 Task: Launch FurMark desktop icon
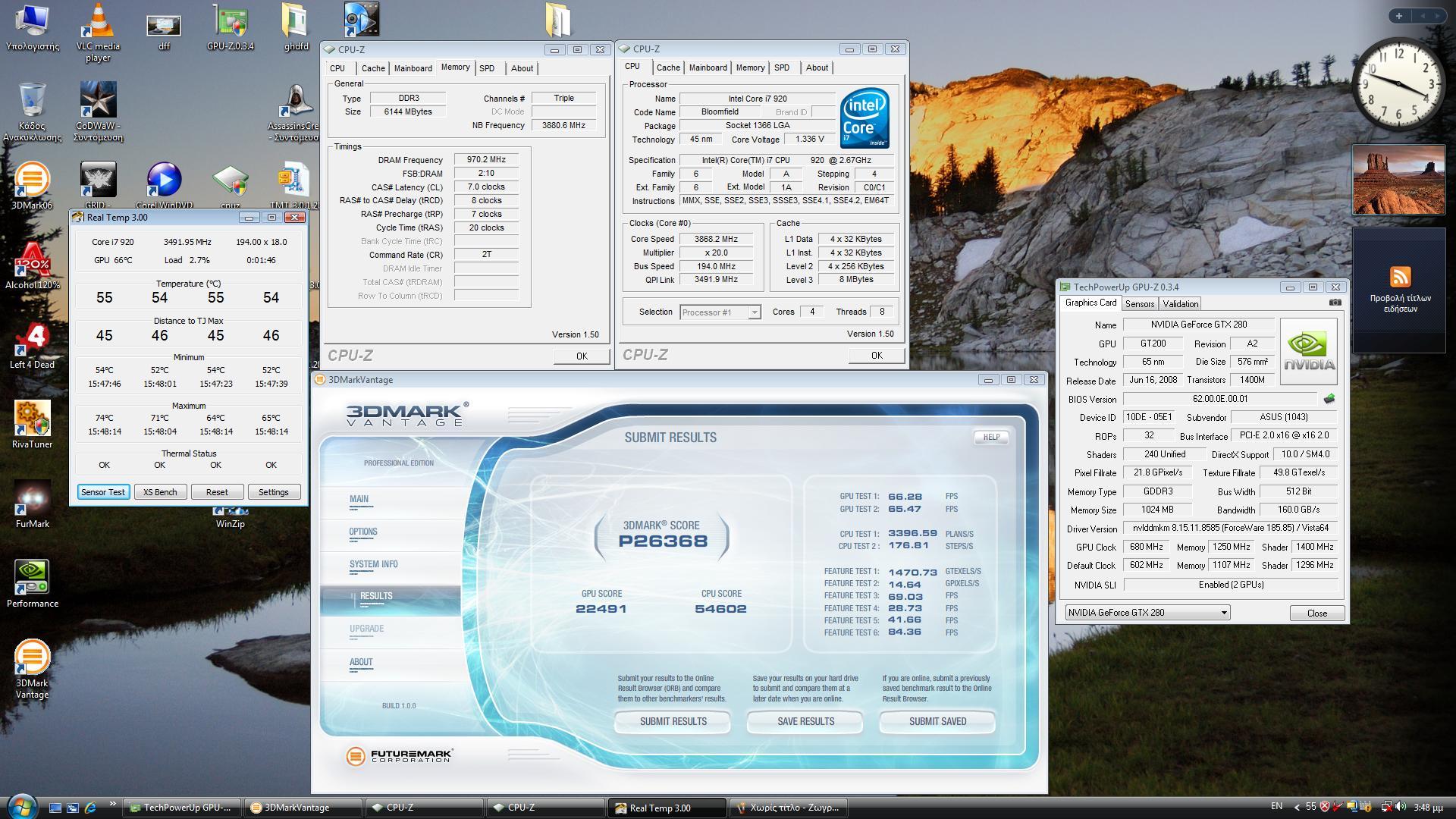pos(32,504)
